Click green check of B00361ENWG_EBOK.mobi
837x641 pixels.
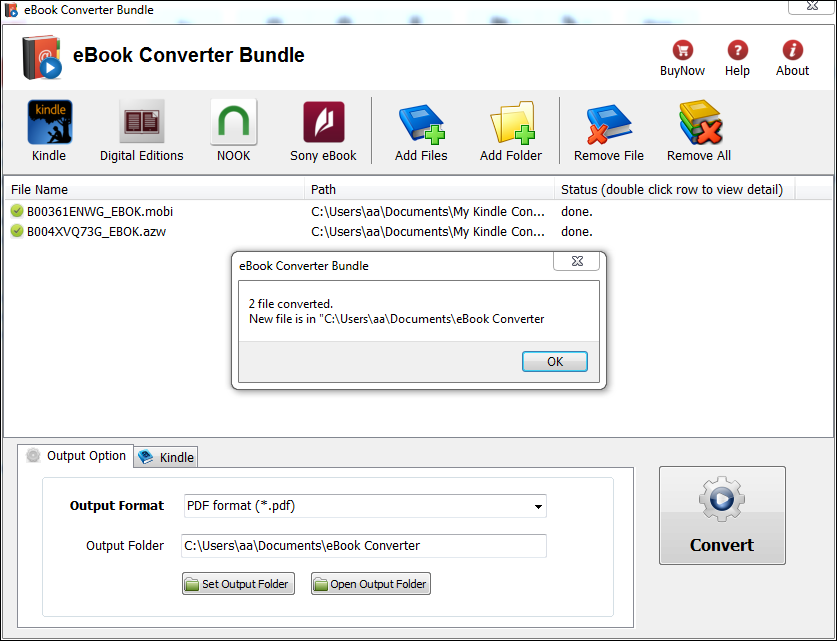(x=17, y=211)
